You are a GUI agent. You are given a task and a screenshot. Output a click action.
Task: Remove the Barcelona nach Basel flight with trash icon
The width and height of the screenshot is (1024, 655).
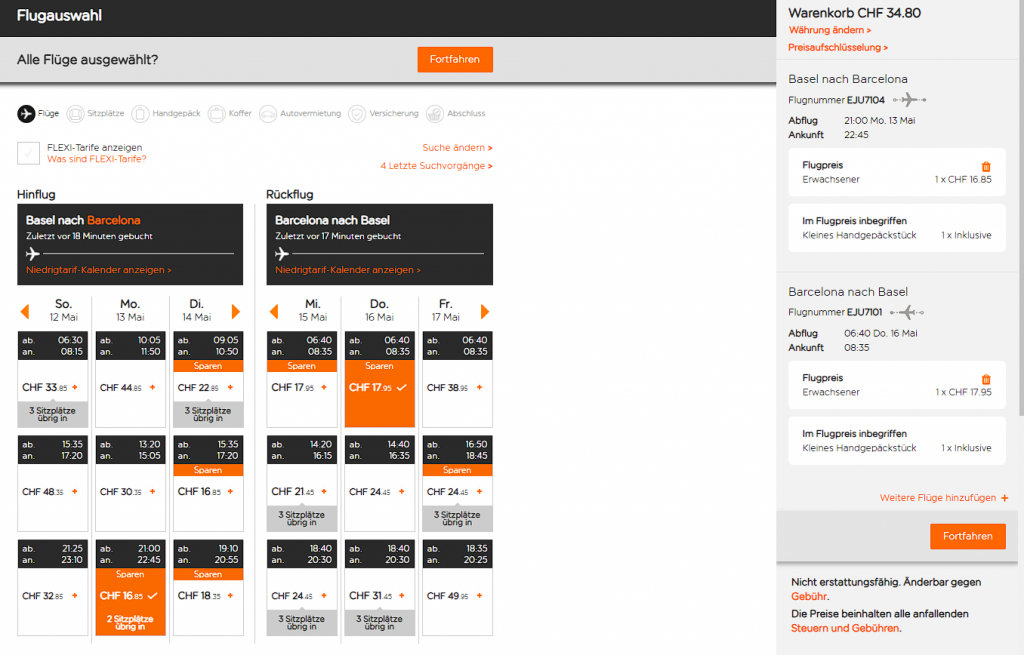click(x=986, y=379)
